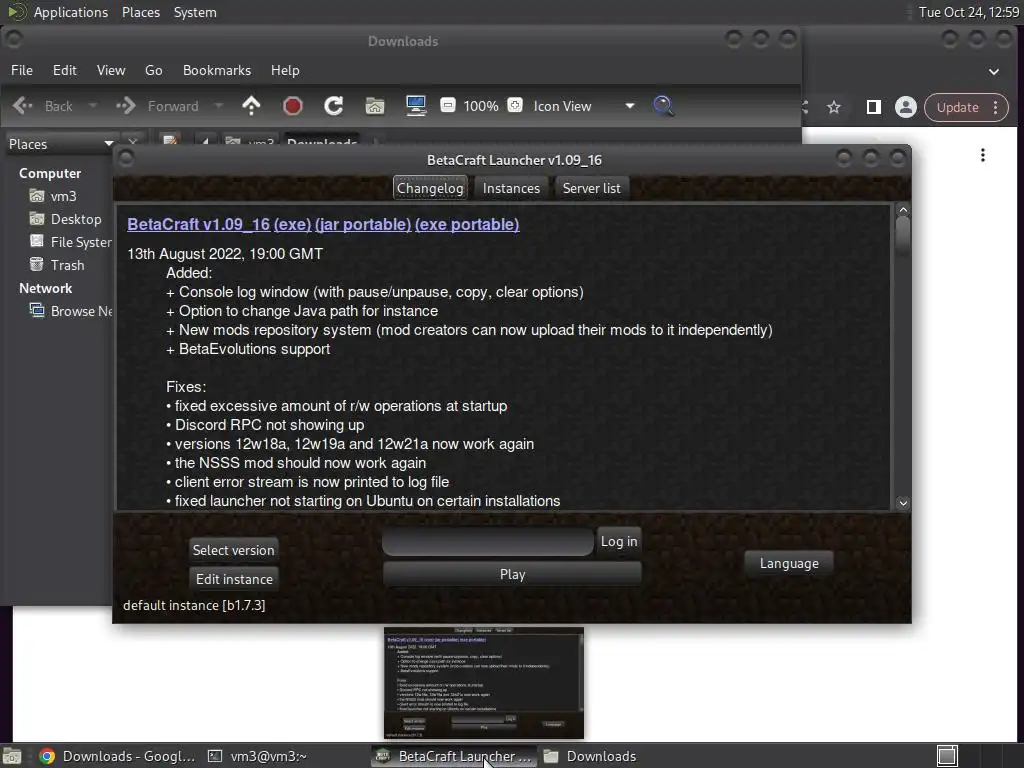Switch to Chrome Downloads taskbar item
This screenshot has width=1024, height=768.
[118, 756]
